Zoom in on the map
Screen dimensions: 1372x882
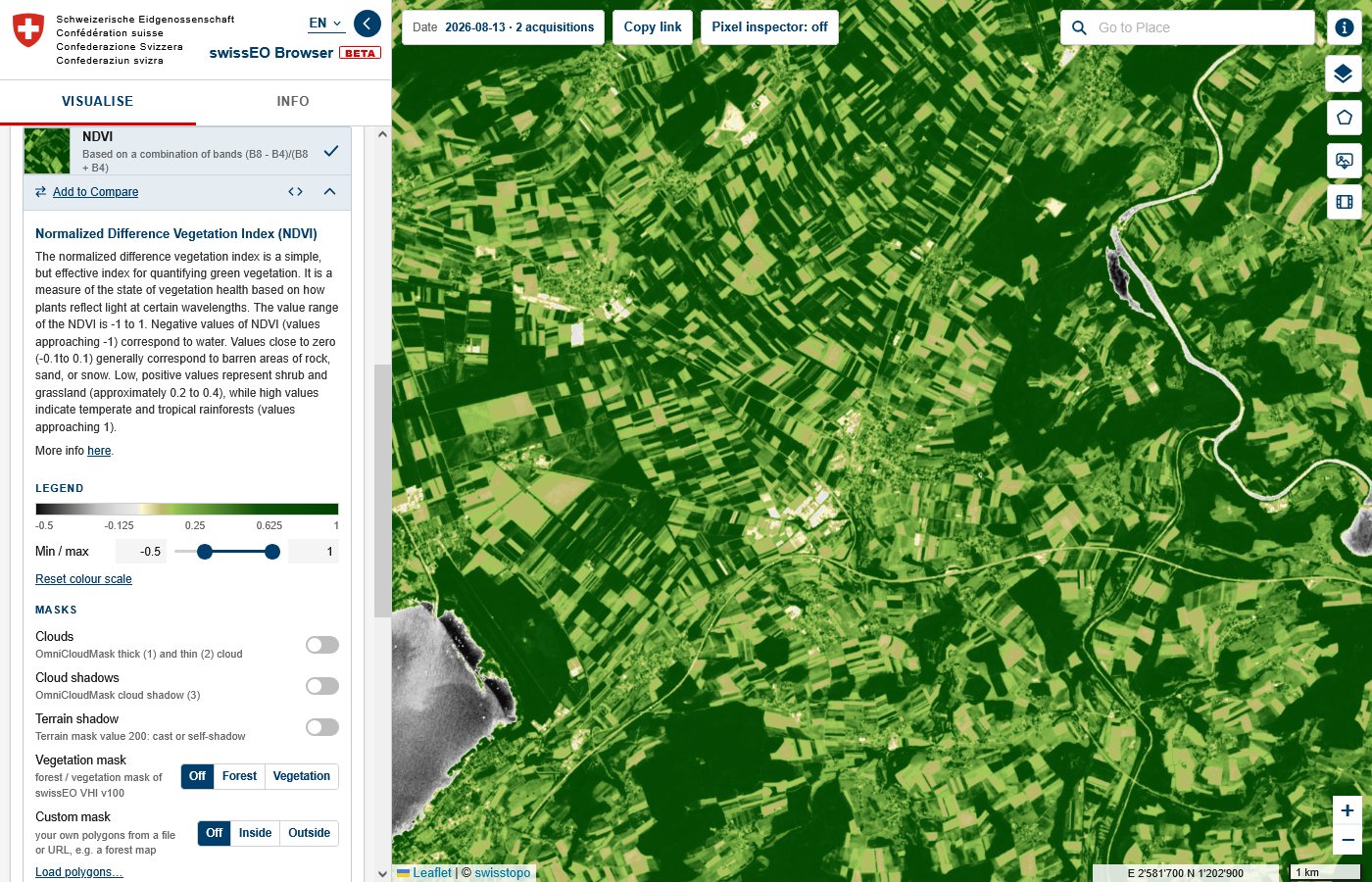click(1347, 810)
